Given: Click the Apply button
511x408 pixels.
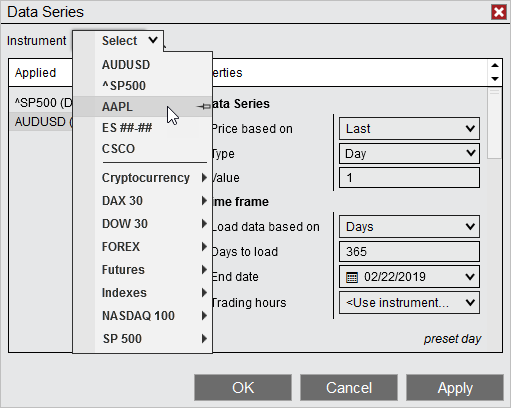Looking at the screenshot, I should [x=455, y=388].
